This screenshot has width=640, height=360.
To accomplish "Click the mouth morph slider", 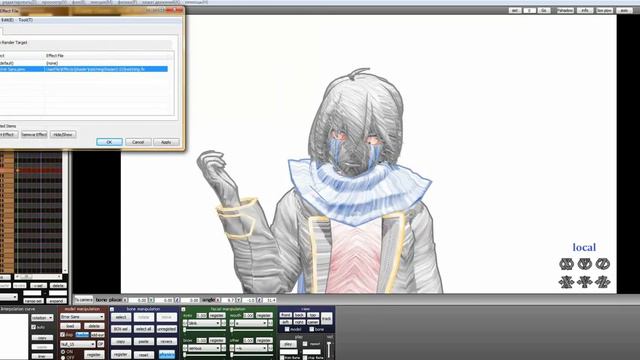I will click(251, 330).
